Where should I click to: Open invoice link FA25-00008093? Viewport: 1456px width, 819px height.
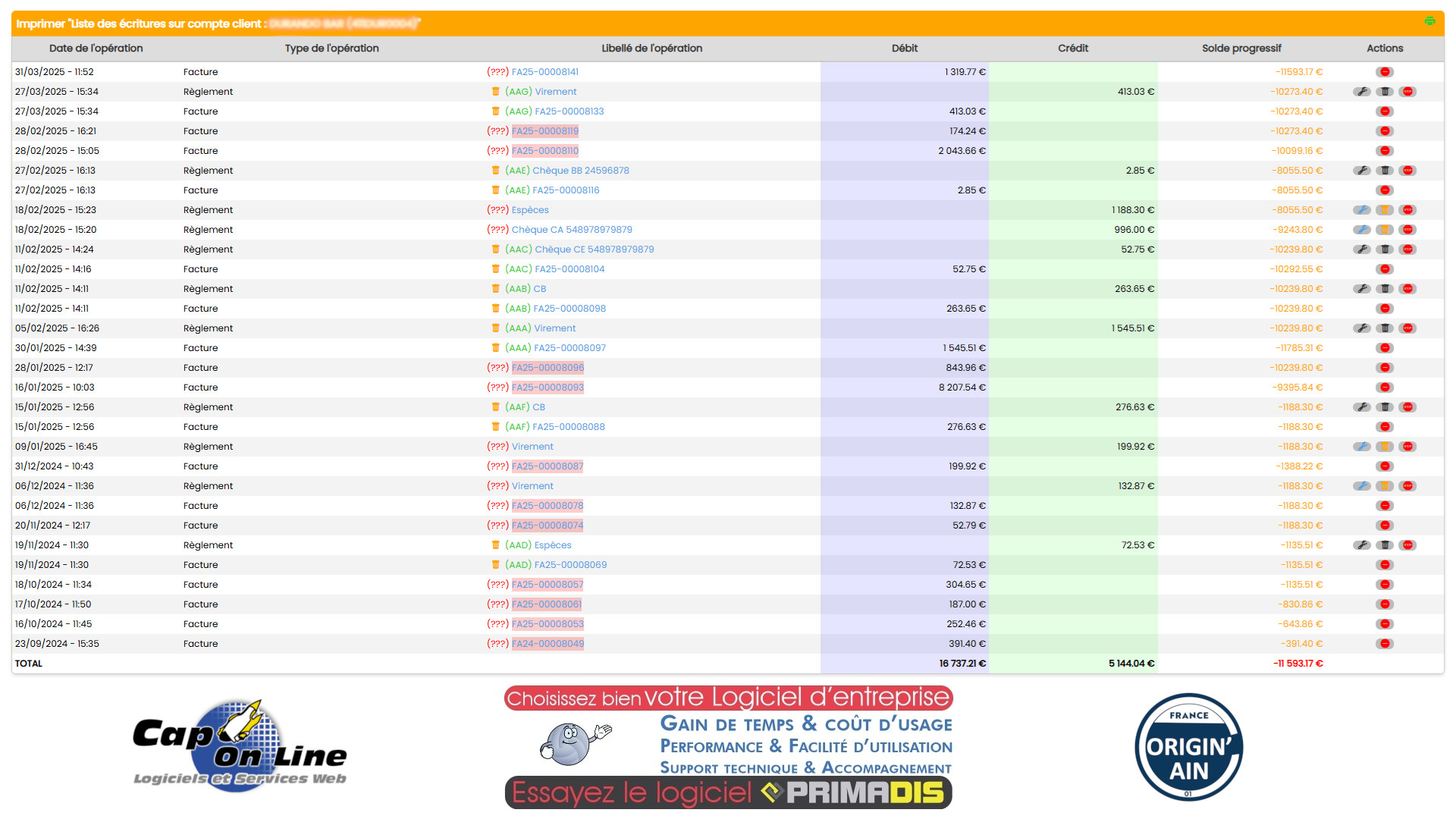(548, 388)
